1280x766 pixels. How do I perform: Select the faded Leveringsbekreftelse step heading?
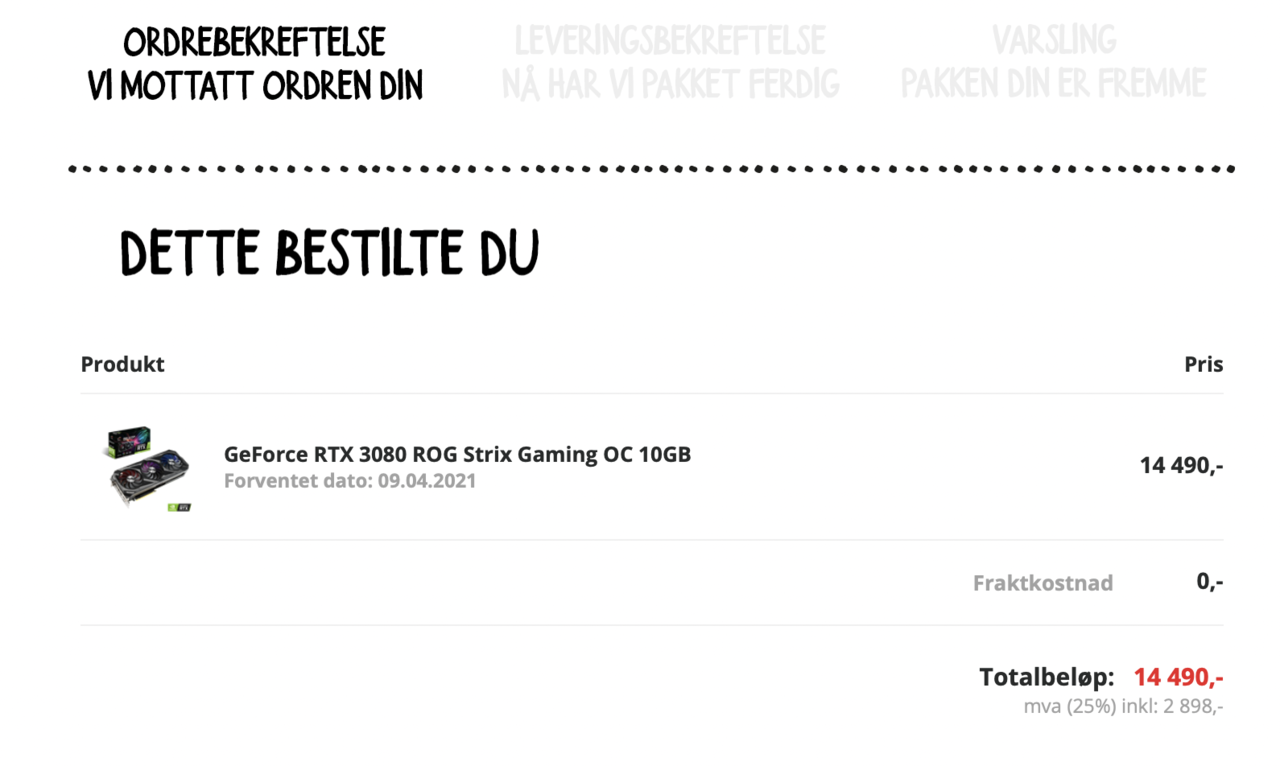coord(670,40)
